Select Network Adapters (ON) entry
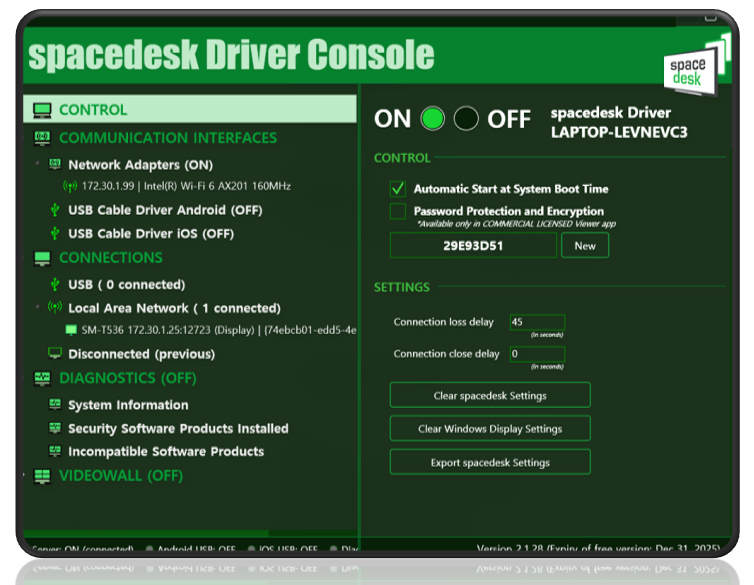The image size is (754, 585). click(x=140, y=165)
